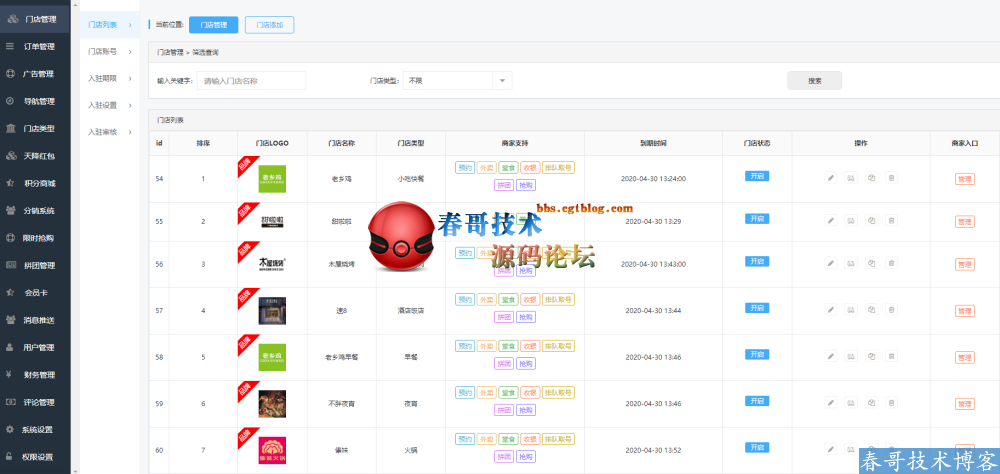Focus the 请输入门店名称 keyword field
The width and height of the screenshot is (1000, 474).
pyautogui.click(x=251, y=80)
